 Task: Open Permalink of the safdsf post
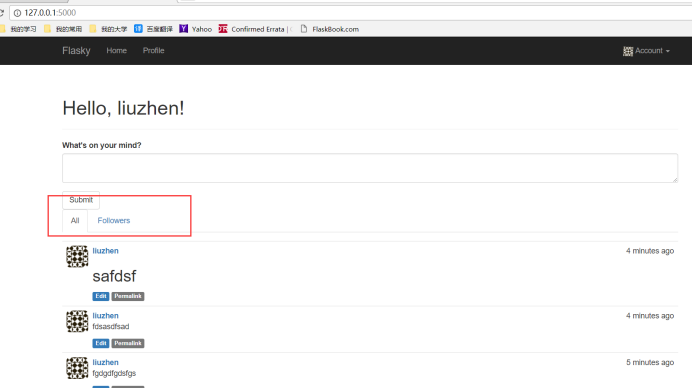[x=128, y=296]
